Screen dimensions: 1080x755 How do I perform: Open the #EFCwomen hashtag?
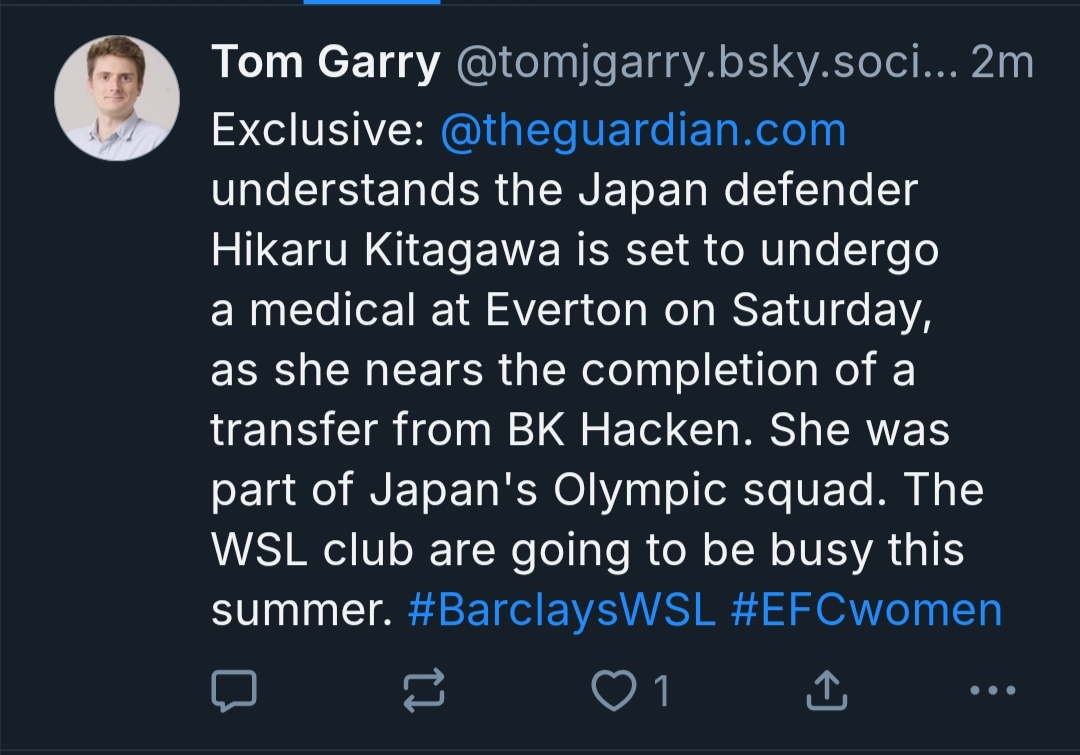coord(866,610)
